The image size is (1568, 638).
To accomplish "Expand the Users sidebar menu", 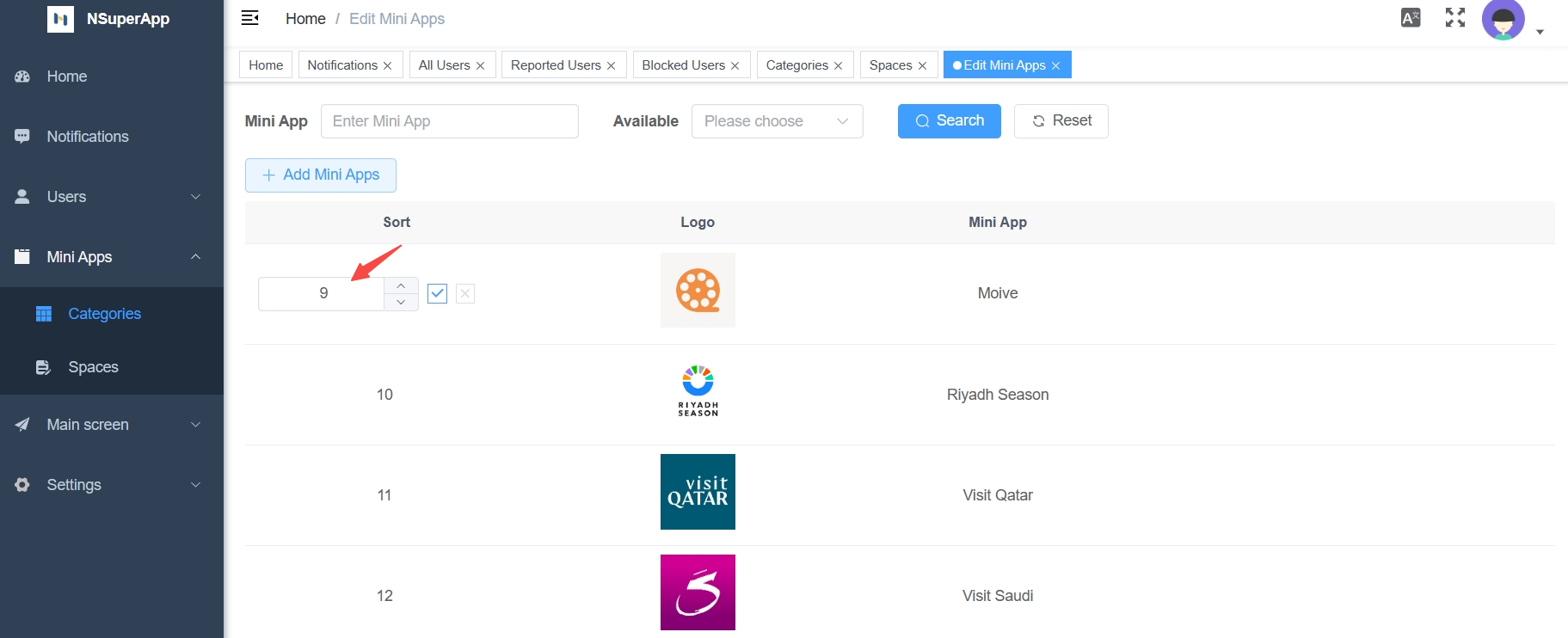I will tap(111, 197).
